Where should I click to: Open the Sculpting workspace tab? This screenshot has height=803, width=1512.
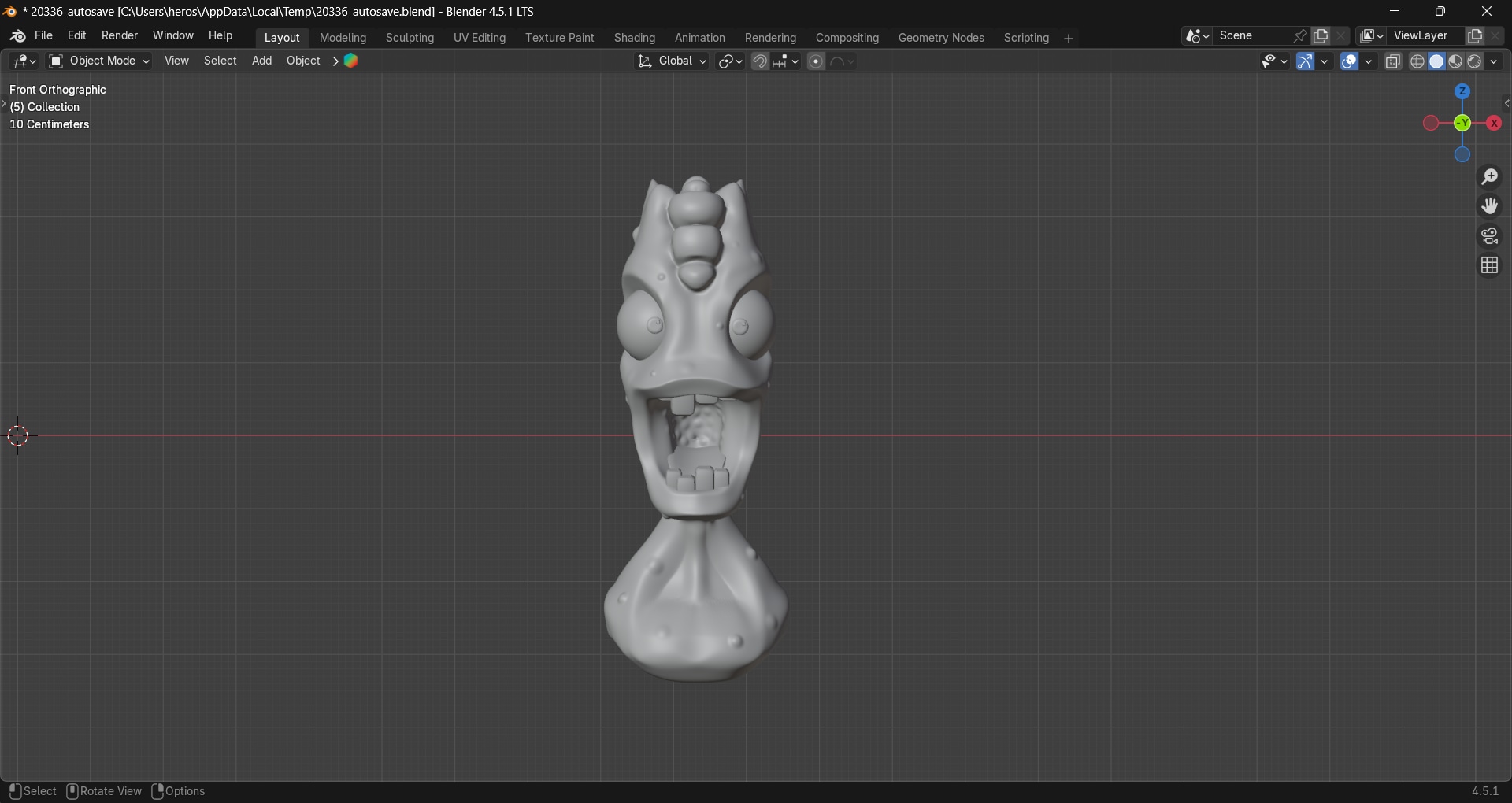pyautogui.click(x=409, y=38)
